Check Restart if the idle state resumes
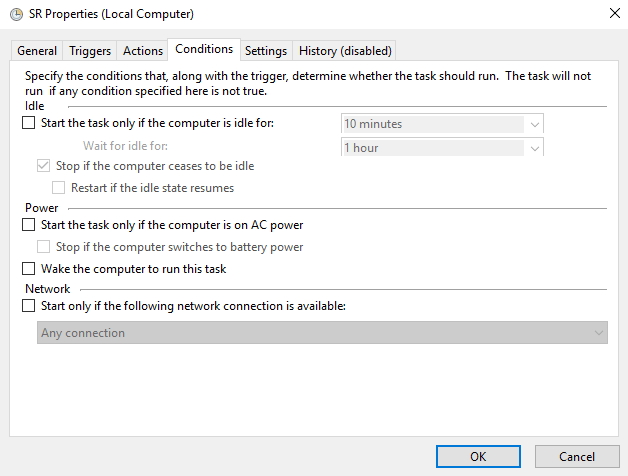 click(x=58, y=187)
